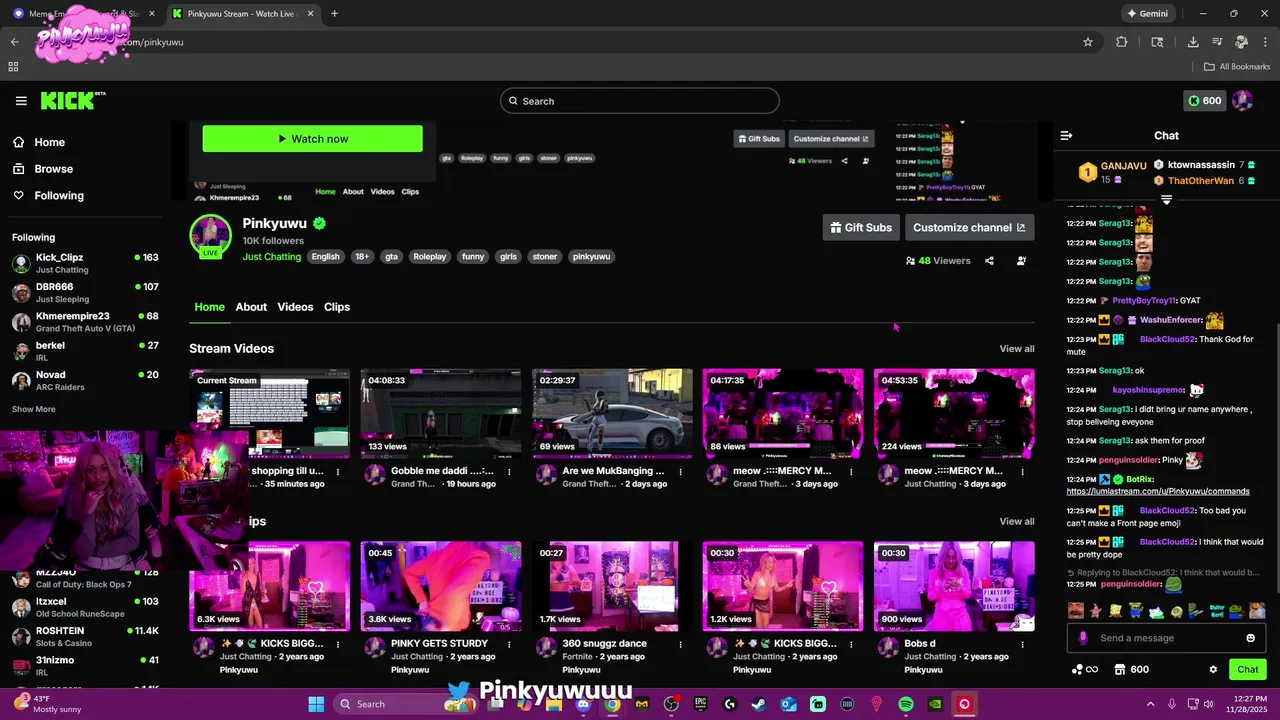Screen dimensions: 1280x720
Task: Open Windows Start menu on taskbar
Action: pyautogui.click(x=316, y=704)
